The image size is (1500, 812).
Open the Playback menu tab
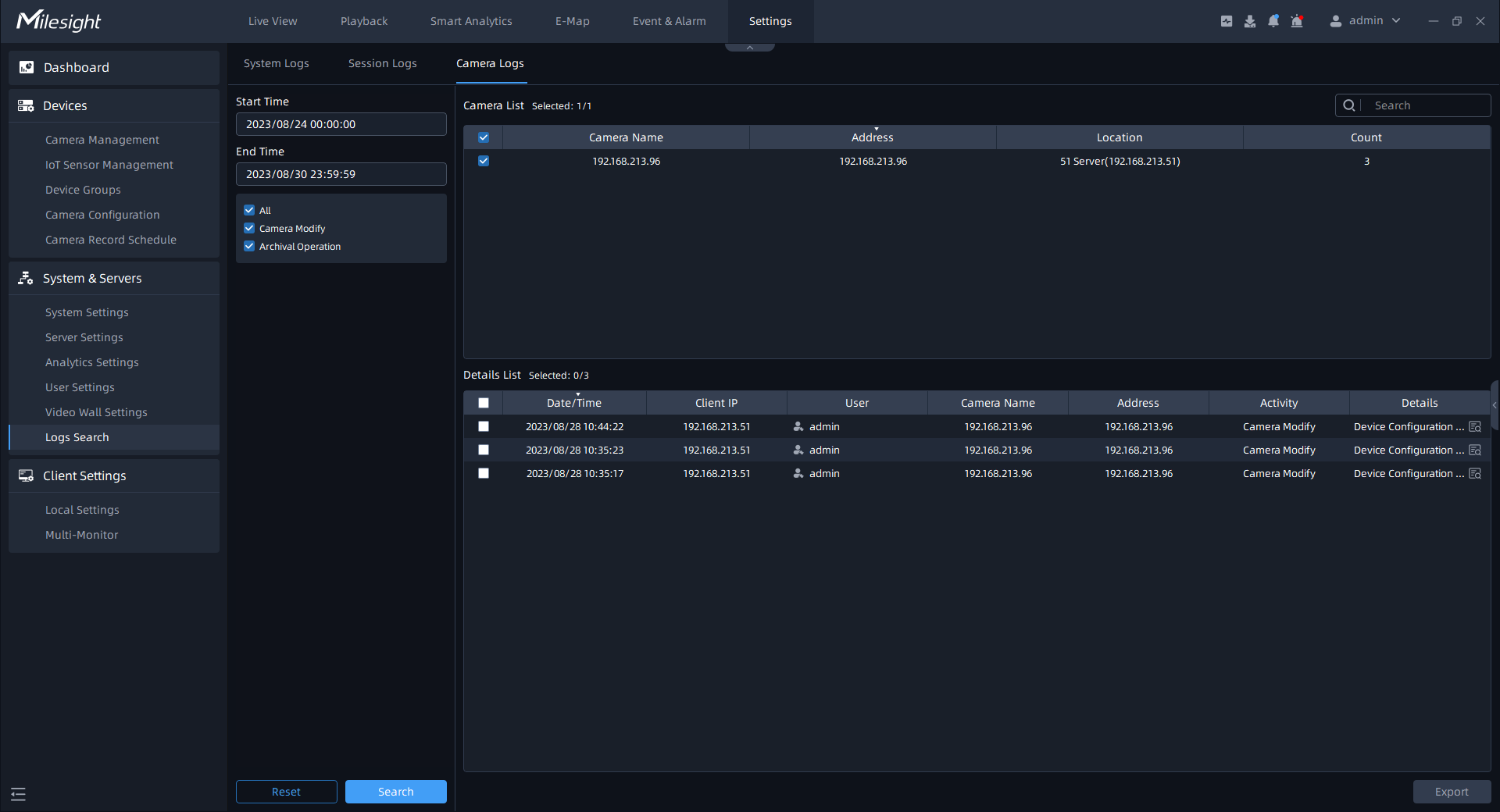[x=363, y=21]
